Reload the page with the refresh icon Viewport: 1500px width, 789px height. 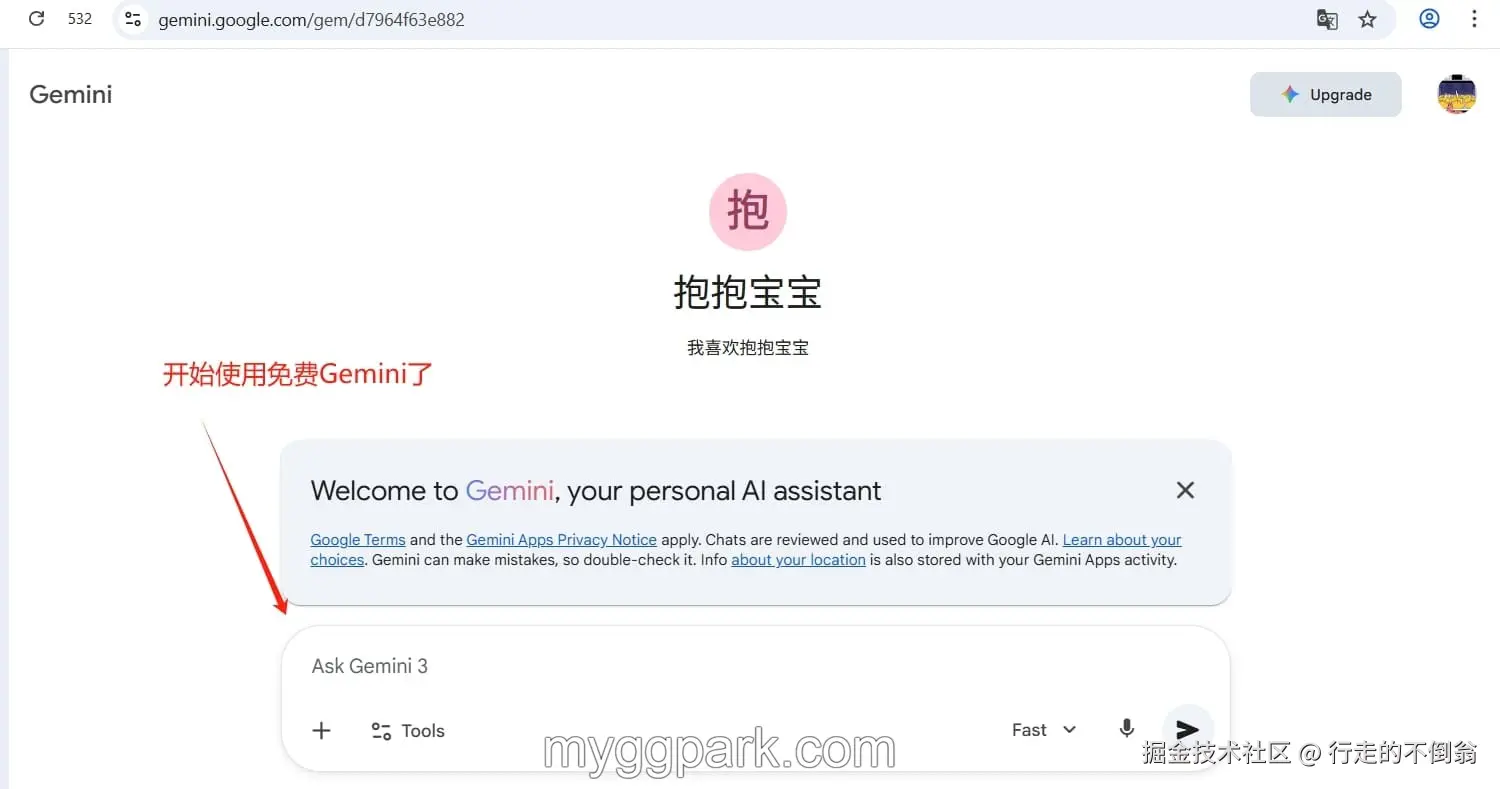click(37, 19)
